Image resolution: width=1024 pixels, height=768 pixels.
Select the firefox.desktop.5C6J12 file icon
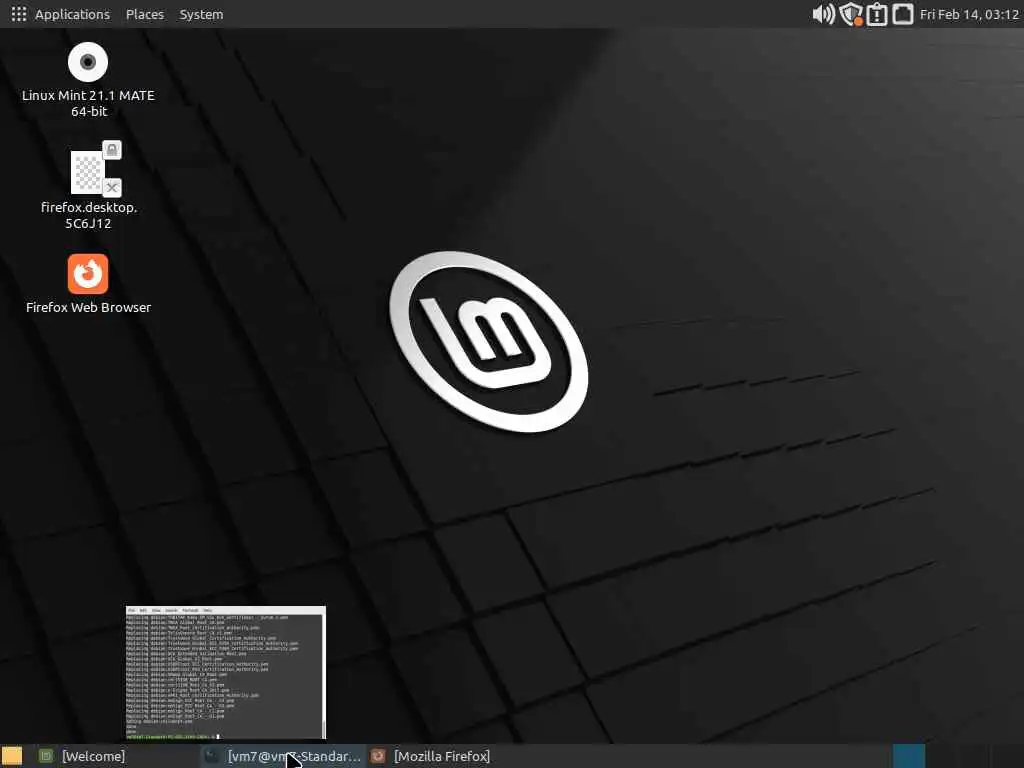click(x=95, y=169)
